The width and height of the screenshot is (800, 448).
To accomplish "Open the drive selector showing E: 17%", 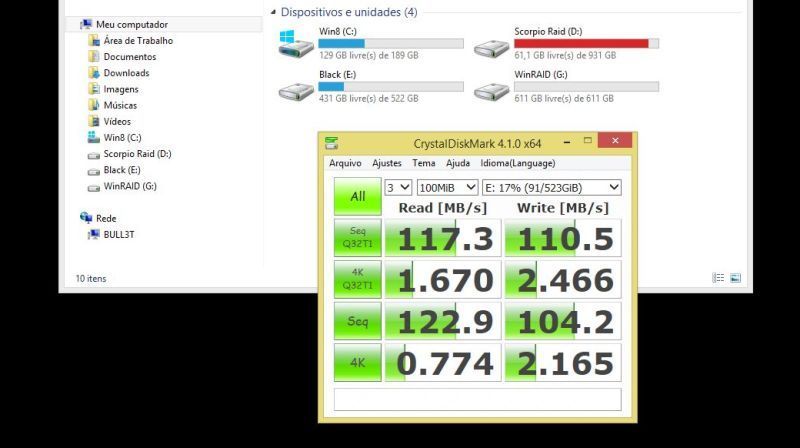I will pyautogui.click(x=551, y=187).
